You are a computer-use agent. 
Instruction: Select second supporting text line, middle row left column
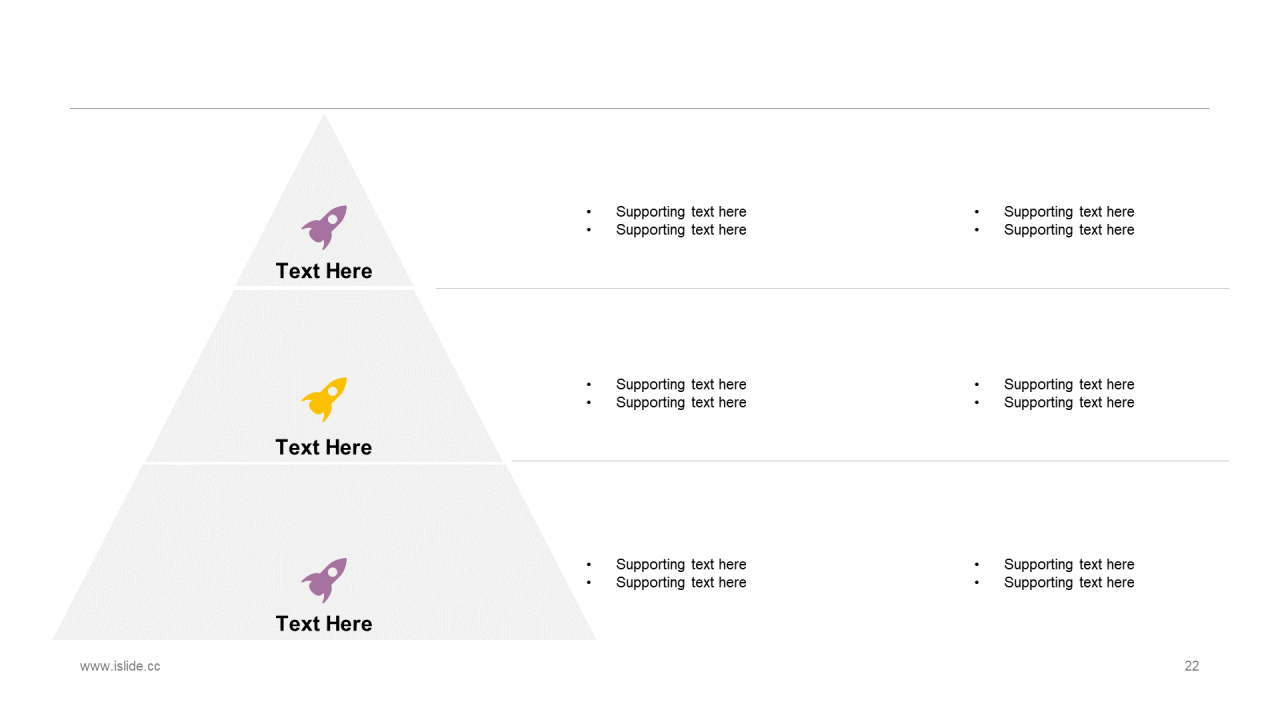681,403
